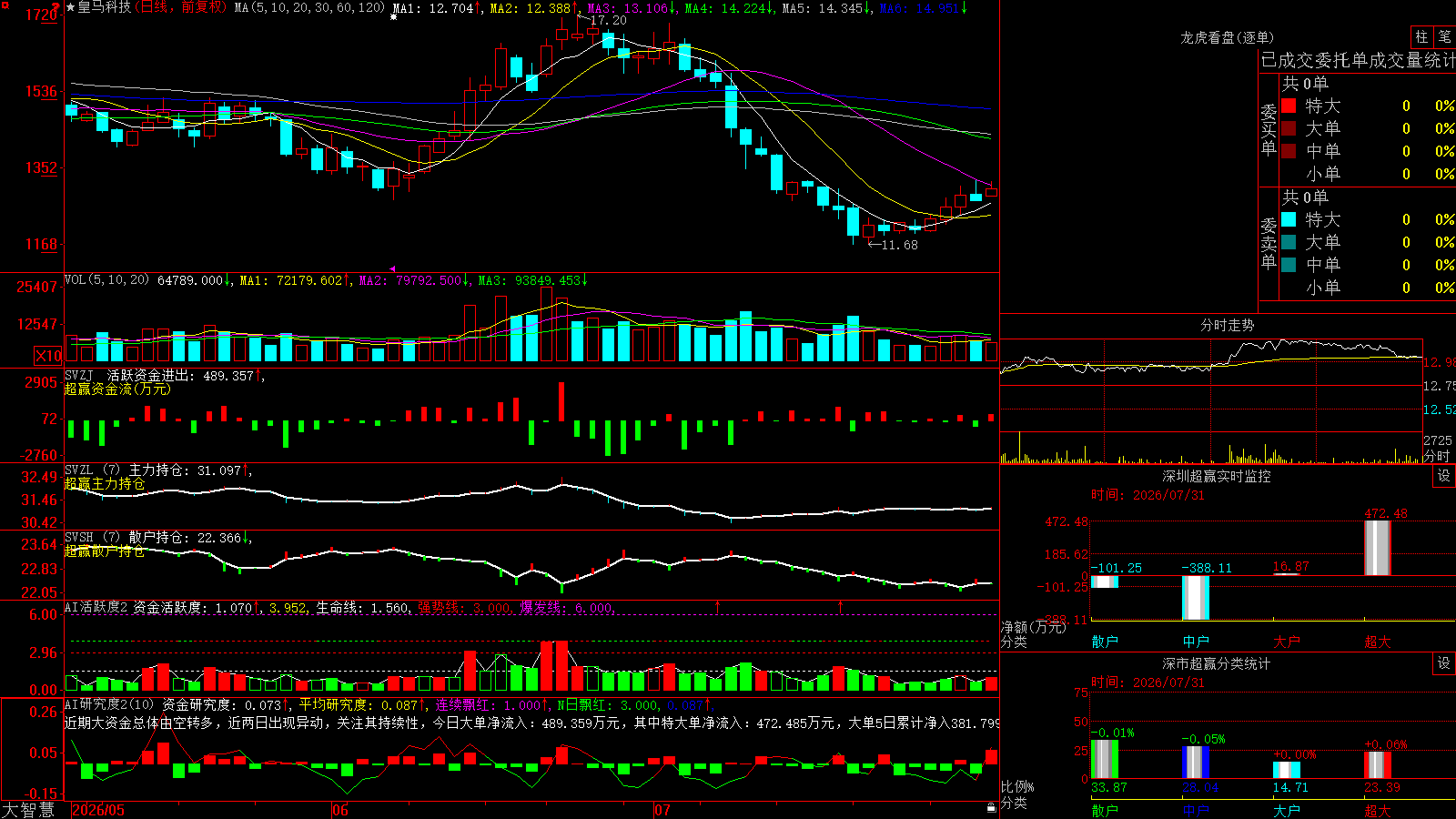Click the dark red 大单 swatch under 委买单
Viewport: 1456px width, 819px height.
click(1289, 128)
